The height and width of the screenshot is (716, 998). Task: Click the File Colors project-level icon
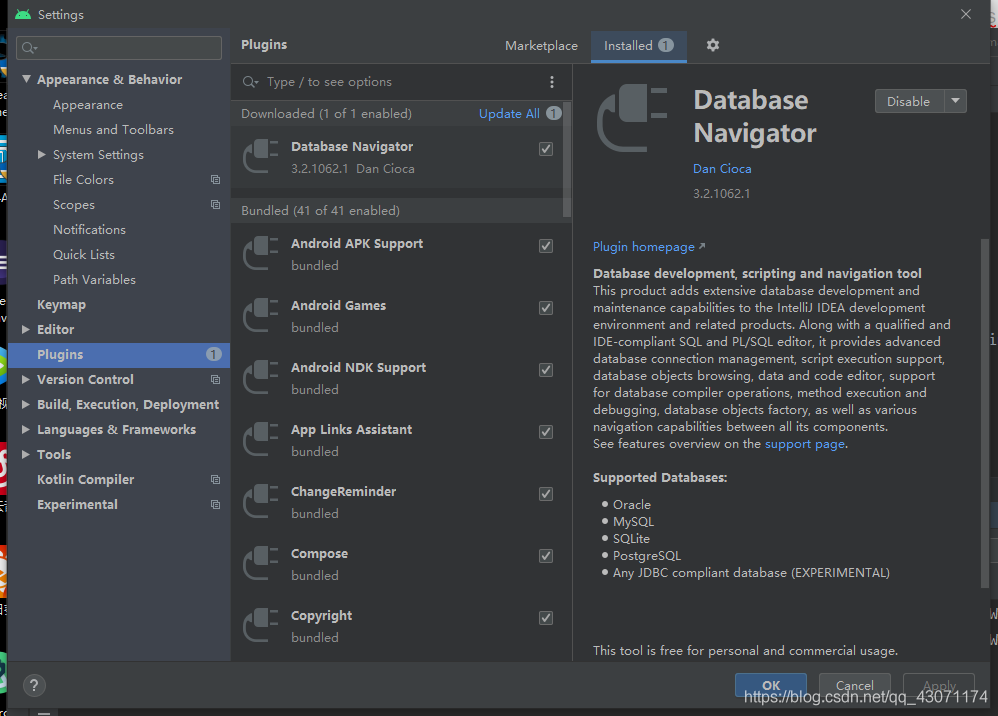tap(216, 179)
